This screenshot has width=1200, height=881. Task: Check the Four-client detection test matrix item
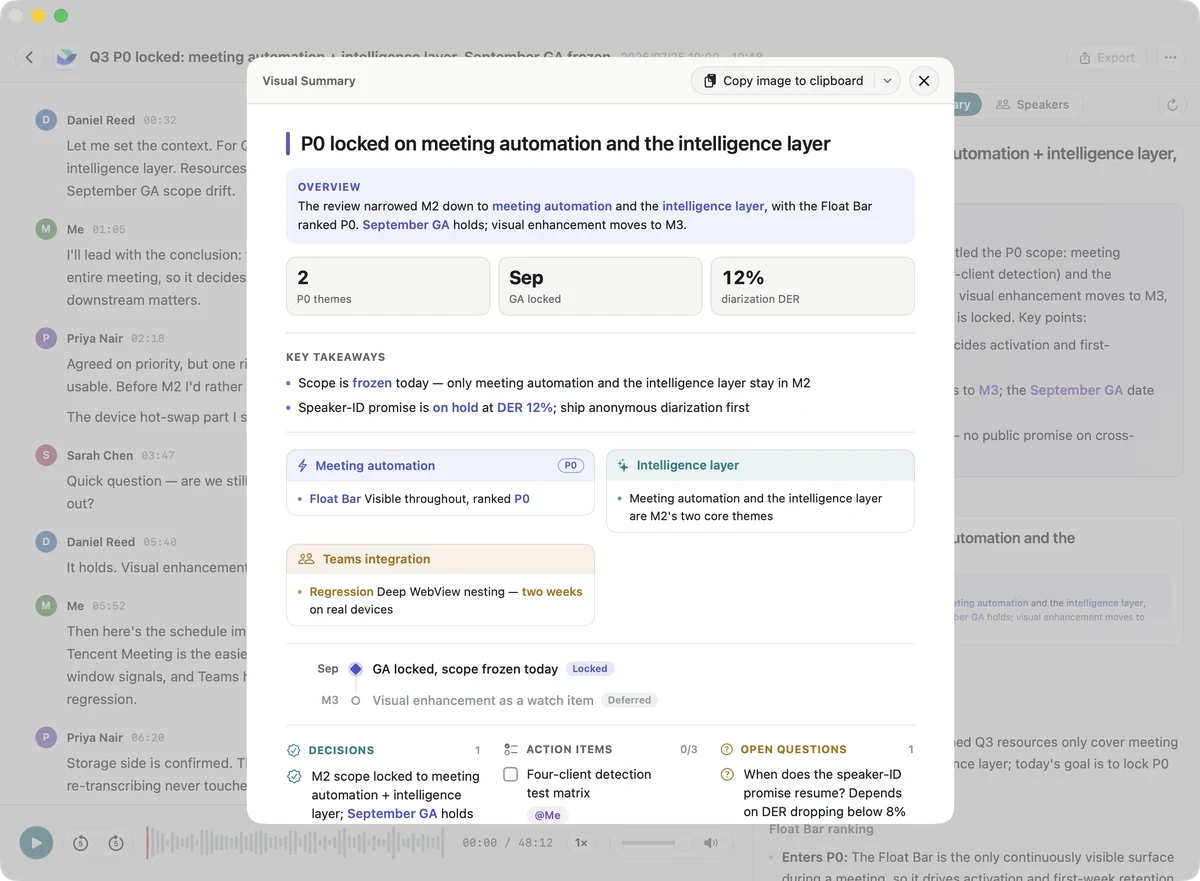(510, 775)
